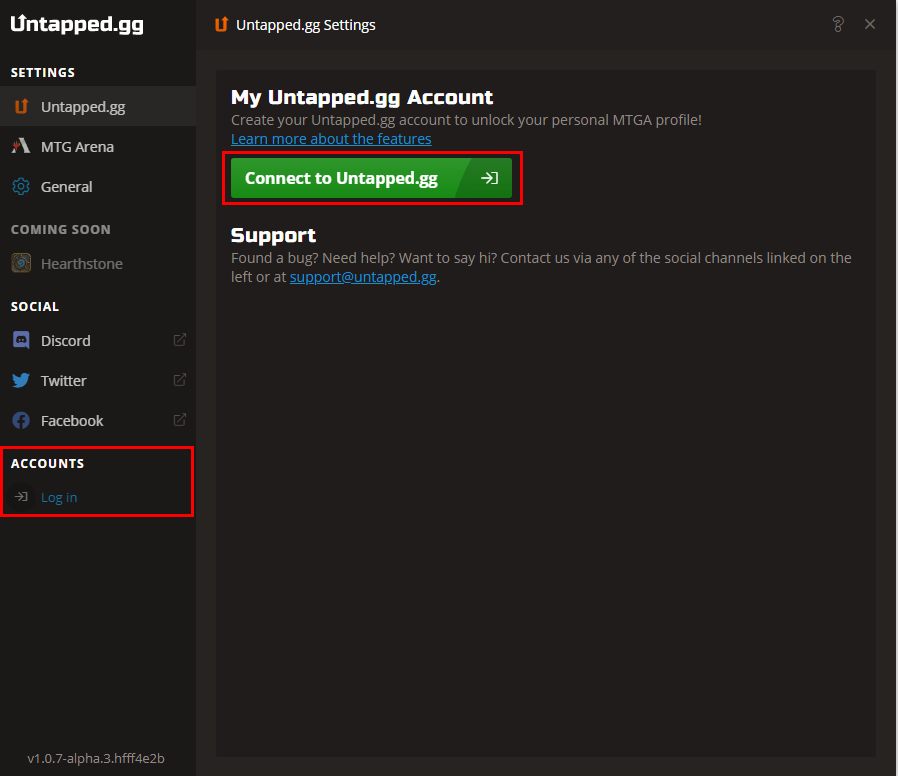Click the version text v1.0.7-alpha.3.hfff4e2b

pyautogui.click(x=96, y=758)
